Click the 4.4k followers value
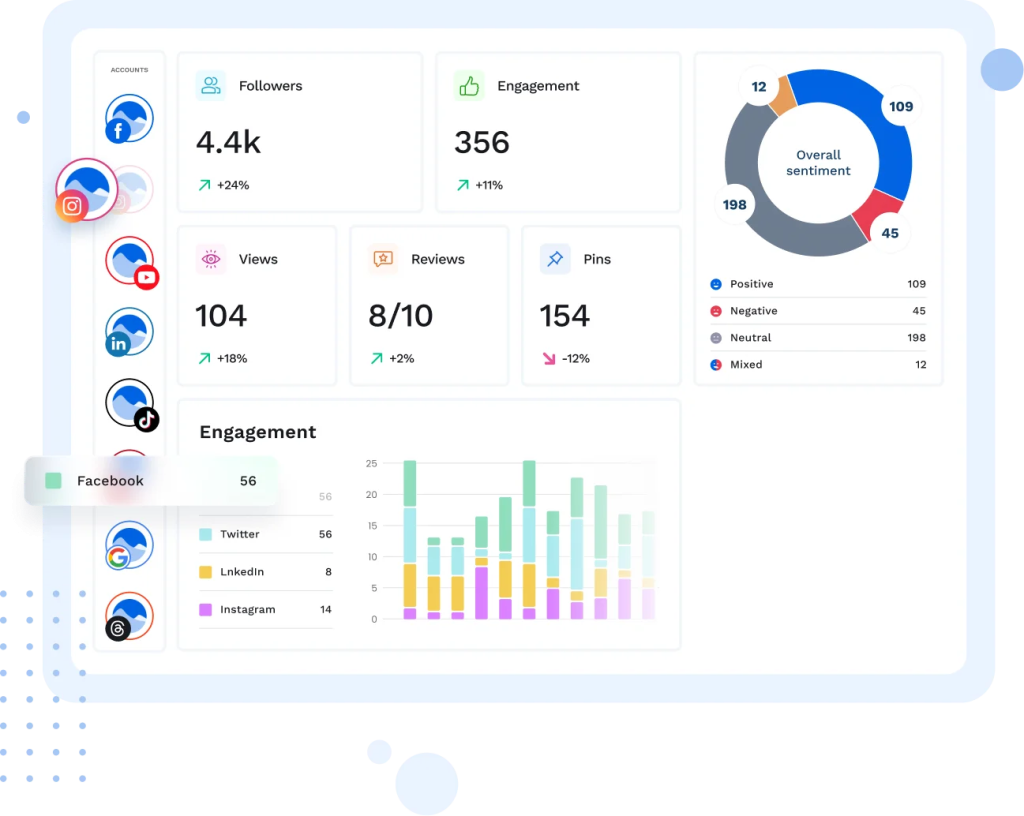Image resolution: width=1024 pixels, height=816 pixels. pos(228,143)
